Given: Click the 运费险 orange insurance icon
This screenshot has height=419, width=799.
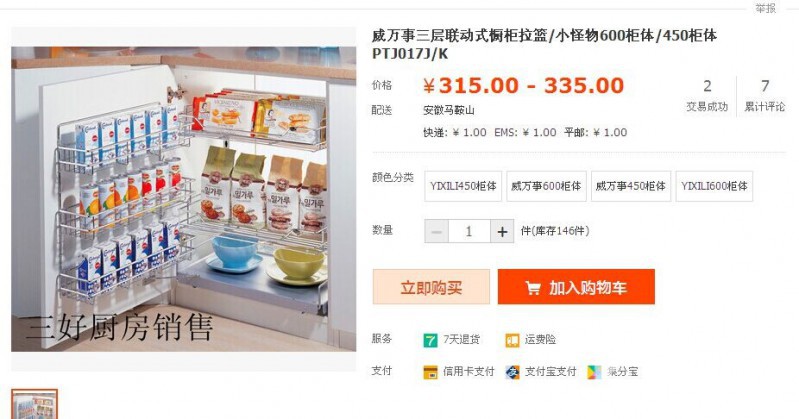Looking at the screenshot, I should pos(512,339).
